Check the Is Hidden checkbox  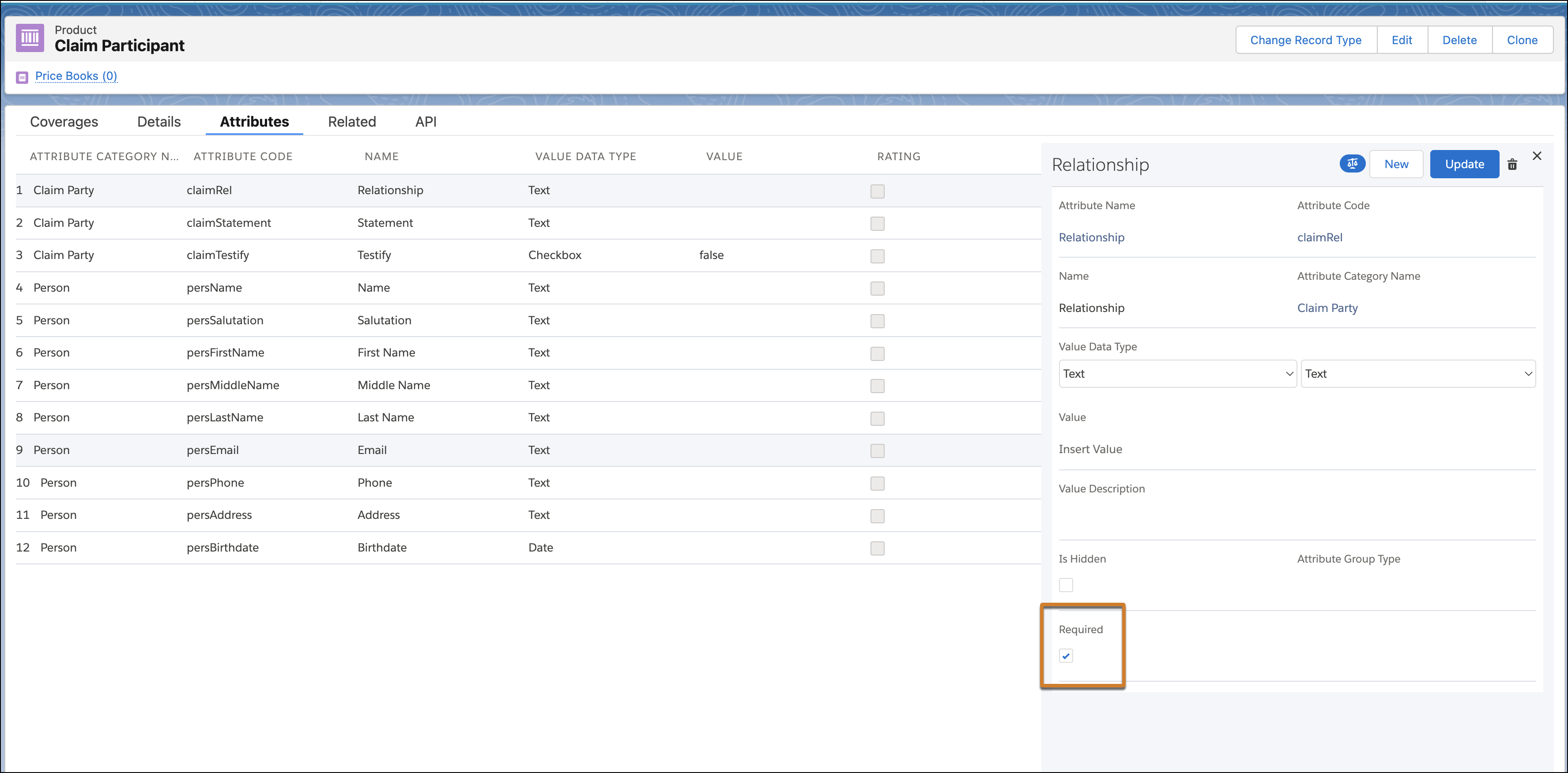coord(1066,585)
